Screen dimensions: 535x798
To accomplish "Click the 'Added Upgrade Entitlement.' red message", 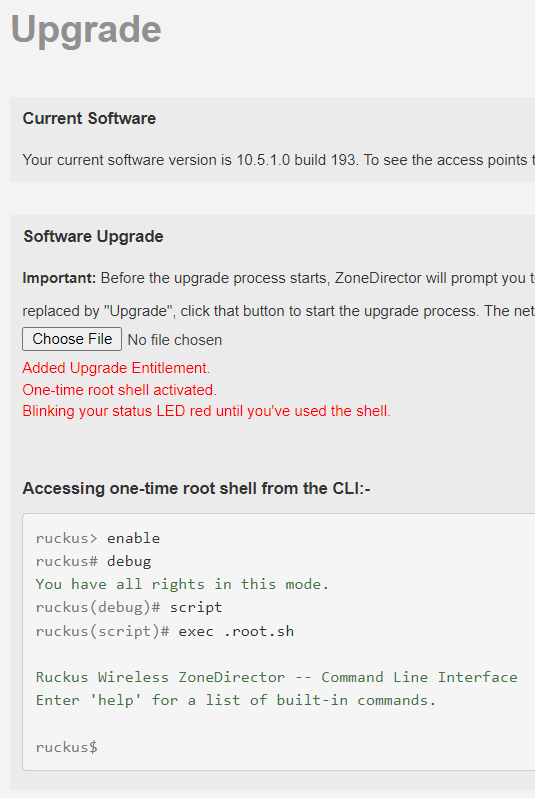I will [116, 368].
